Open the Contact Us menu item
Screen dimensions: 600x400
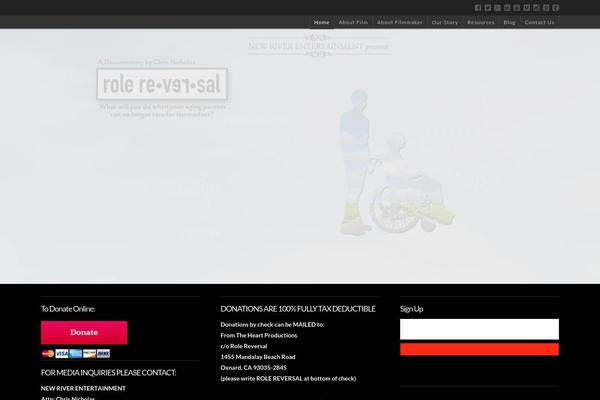tap(539, 22)
